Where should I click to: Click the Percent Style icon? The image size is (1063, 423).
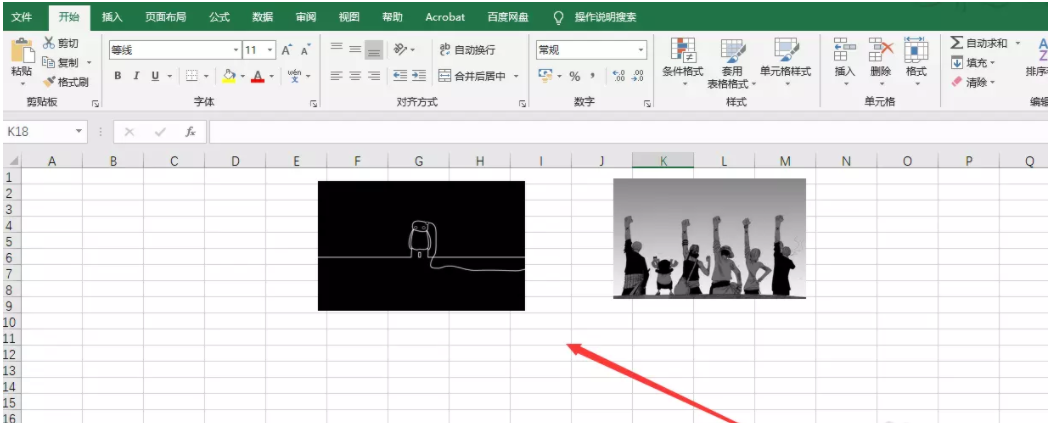coord(574,76)
